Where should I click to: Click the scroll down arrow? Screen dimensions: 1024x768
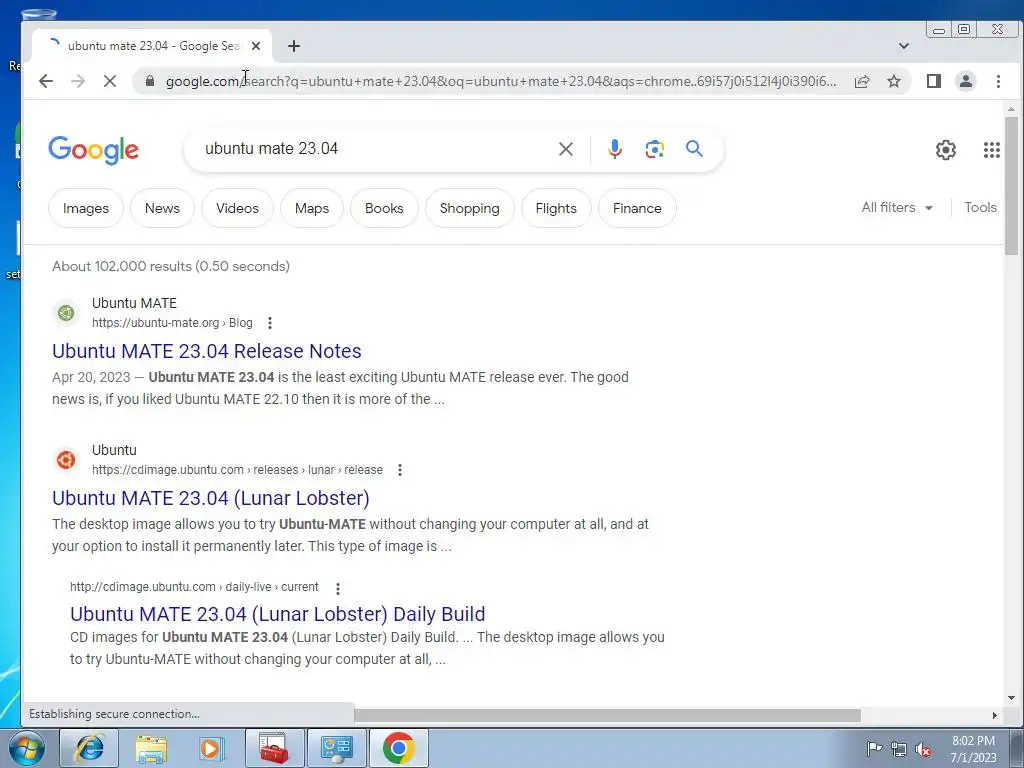pos(1011,698)
